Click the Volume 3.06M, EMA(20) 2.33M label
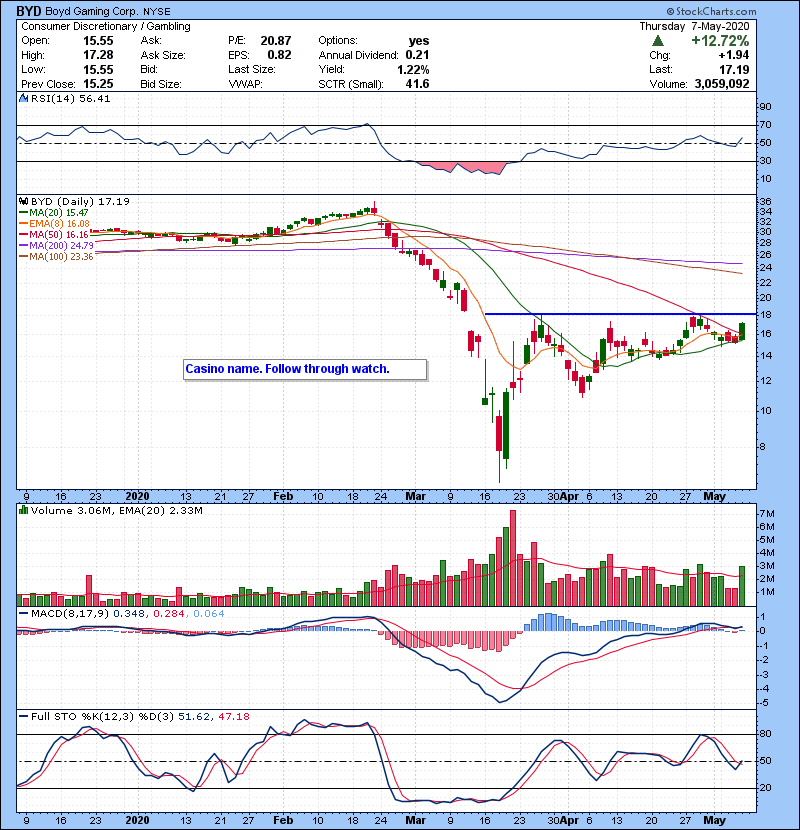Viewport: 800px width, 830px height. click(116, 511)
